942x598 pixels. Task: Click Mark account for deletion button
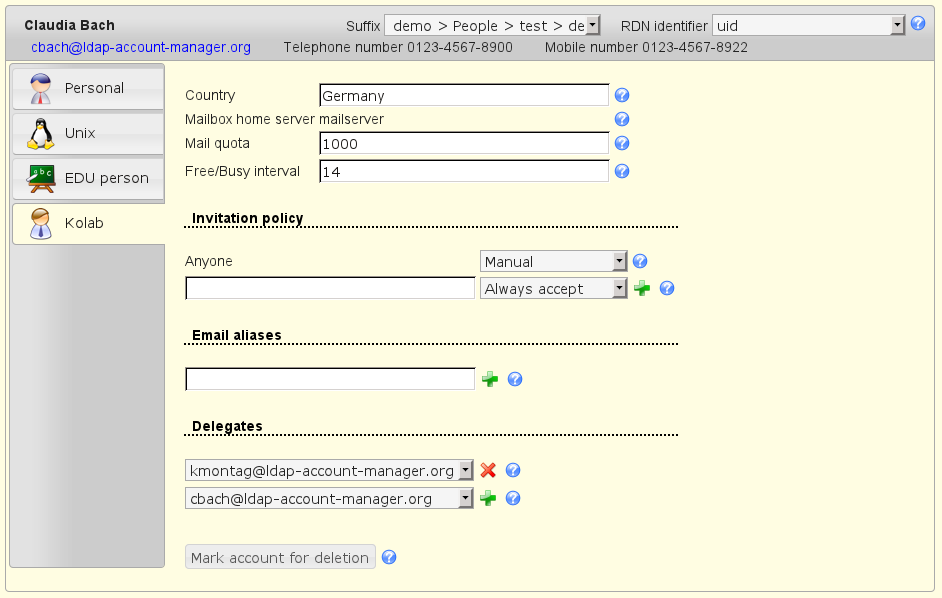pyautogui.click(x=280, y=558)
